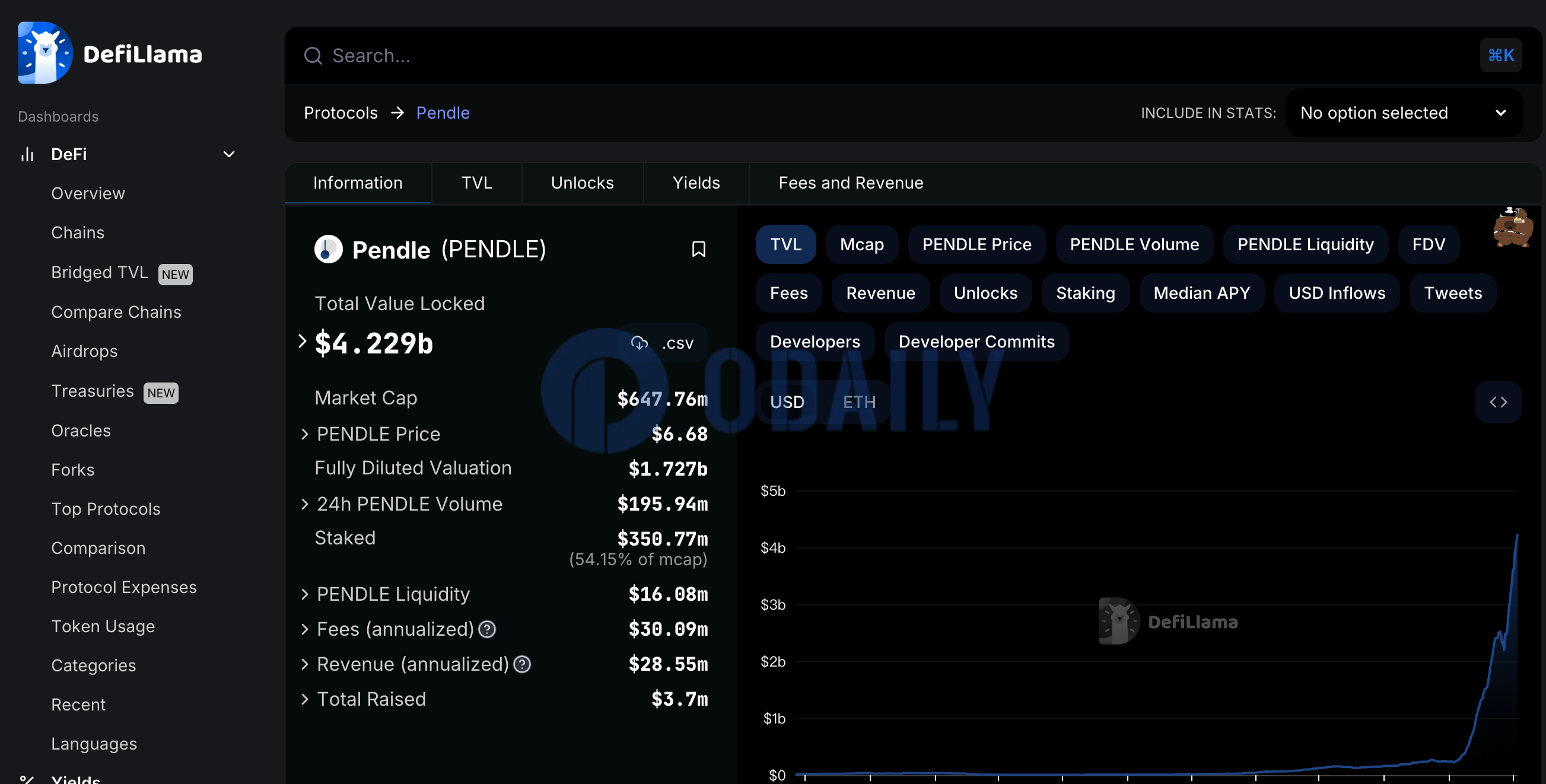Click the DefiLlama llama logo
The width and height of the screenshot is (1546, 784).
45,53
